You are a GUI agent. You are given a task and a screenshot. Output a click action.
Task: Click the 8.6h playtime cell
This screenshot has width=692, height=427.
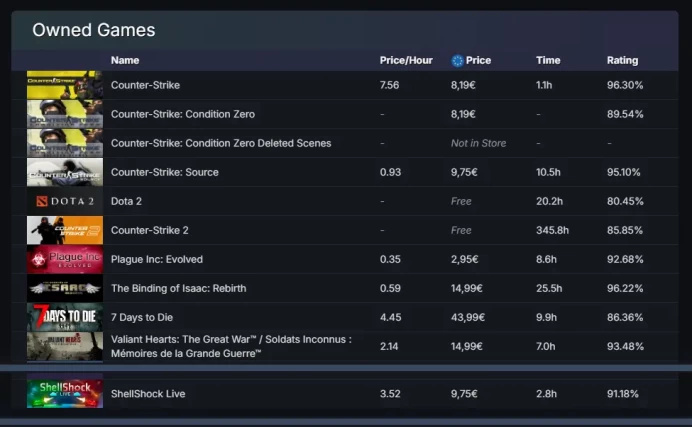click(546, 259)
